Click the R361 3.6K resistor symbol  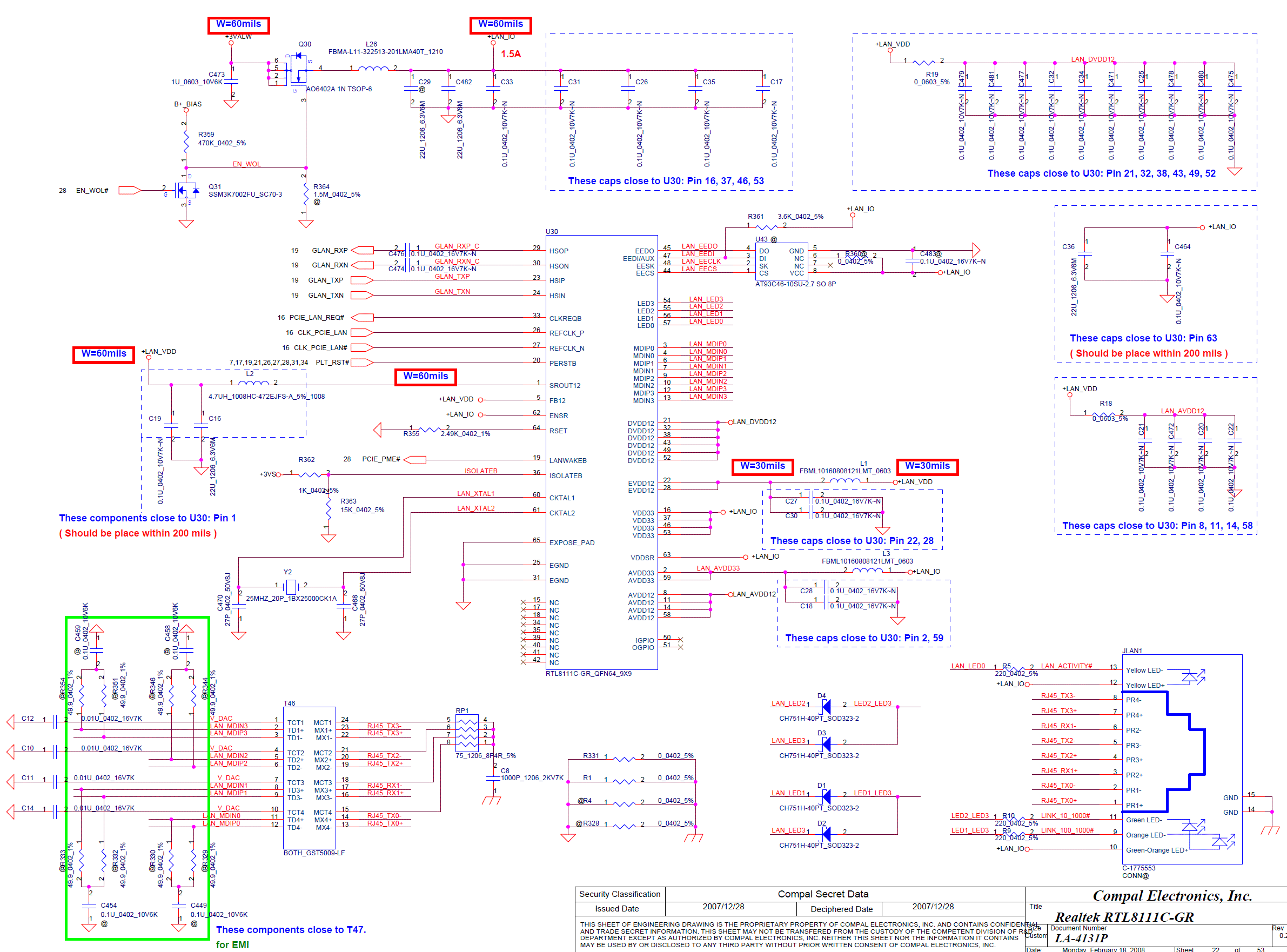tap(767, 227)
